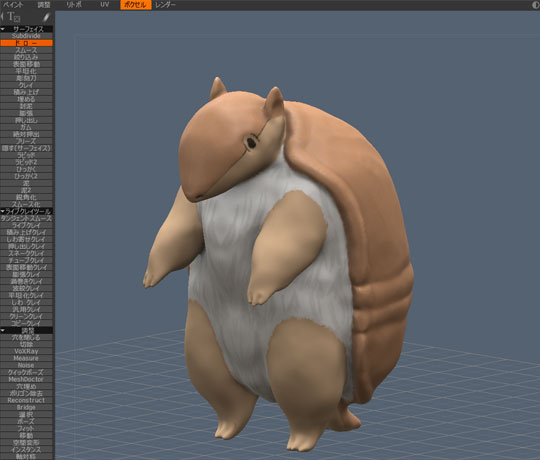Select the クレイ tool
The image size is (540, 460).
click(27, 85)
